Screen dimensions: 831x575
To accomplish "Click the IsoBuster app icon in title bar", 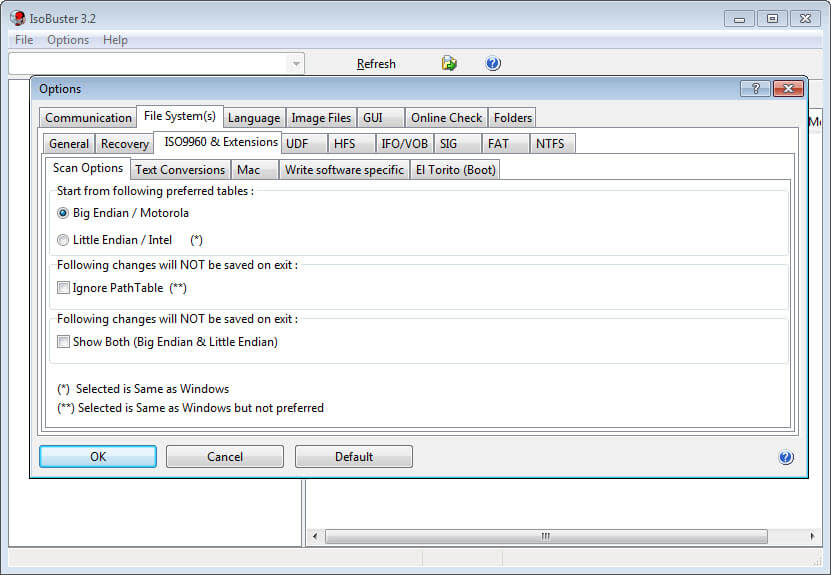I will (x=17, y=19).
